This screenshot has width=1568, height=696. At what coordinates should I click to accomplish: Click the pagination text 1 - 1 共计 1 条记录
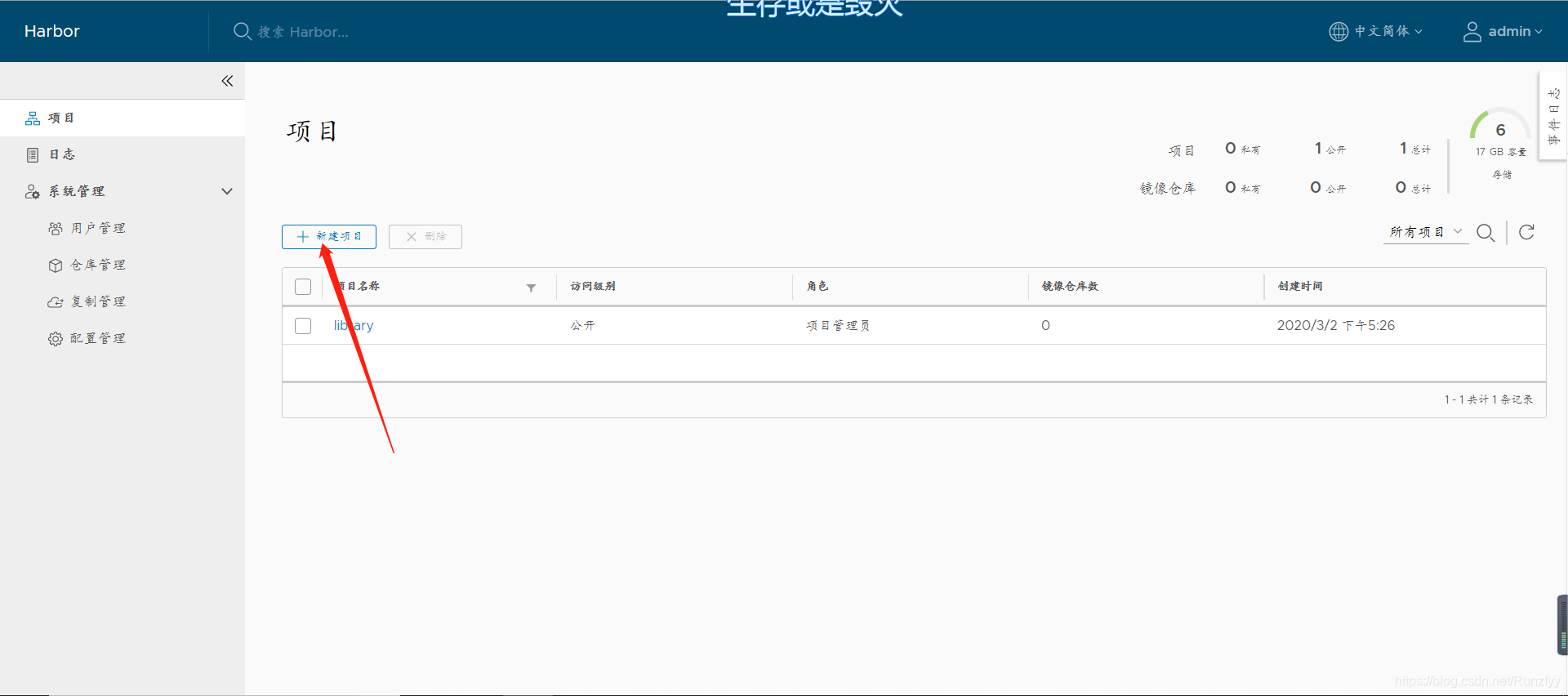(x=1488, y=399)
